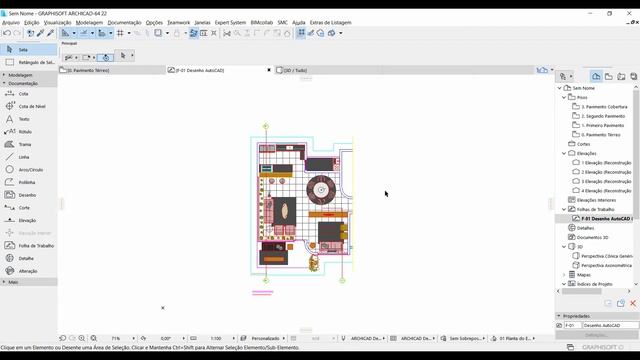Open the Visualização menu
The height and width of the screenshot is (360, 640).
[x=58, y=22]
